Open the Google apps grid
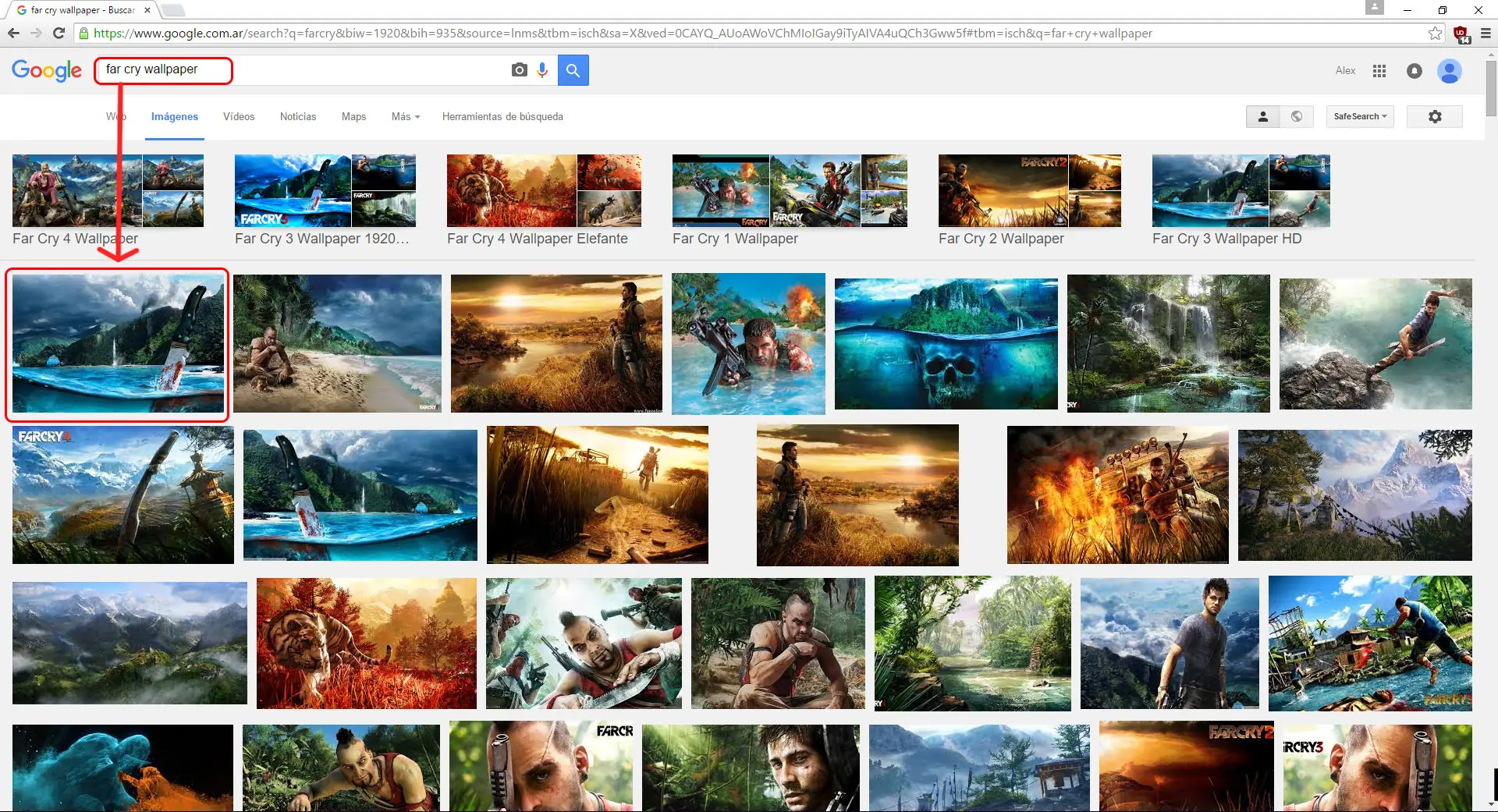Image resolution: width=1498 pixels, height=812 pixels. tap(1379, 71)
